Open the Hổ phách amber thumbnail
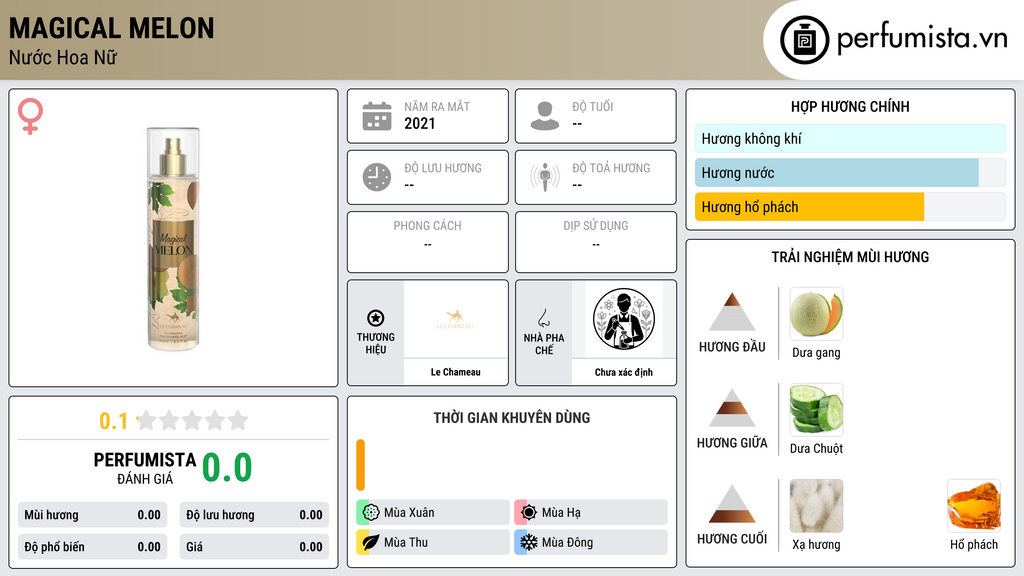 pyautogui.click(x=974, y=505)
